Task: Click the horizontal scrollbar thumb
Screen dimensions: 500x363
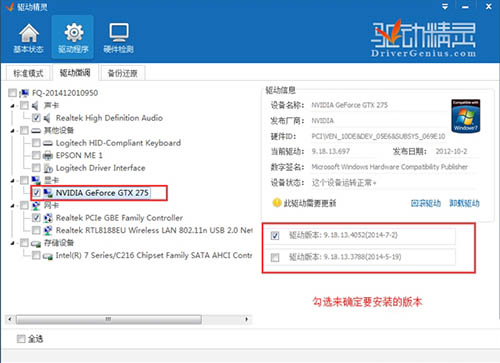Action: click(x=109, y=319)
